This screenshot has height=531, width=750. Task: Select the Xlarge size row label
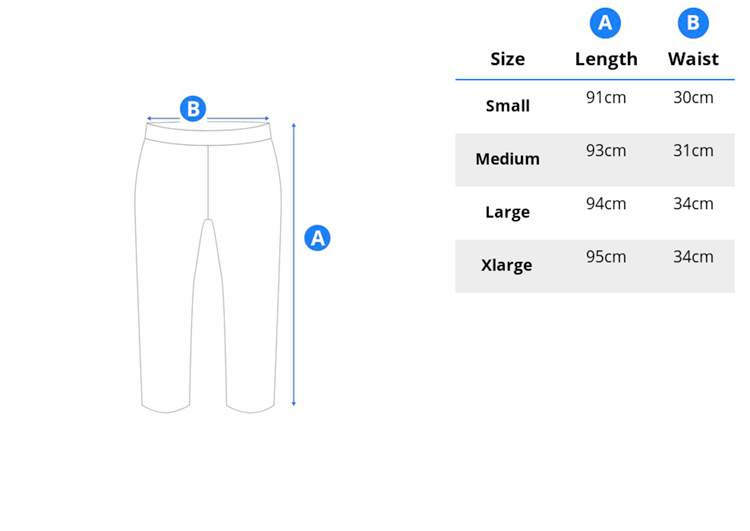tap(507, 265)
